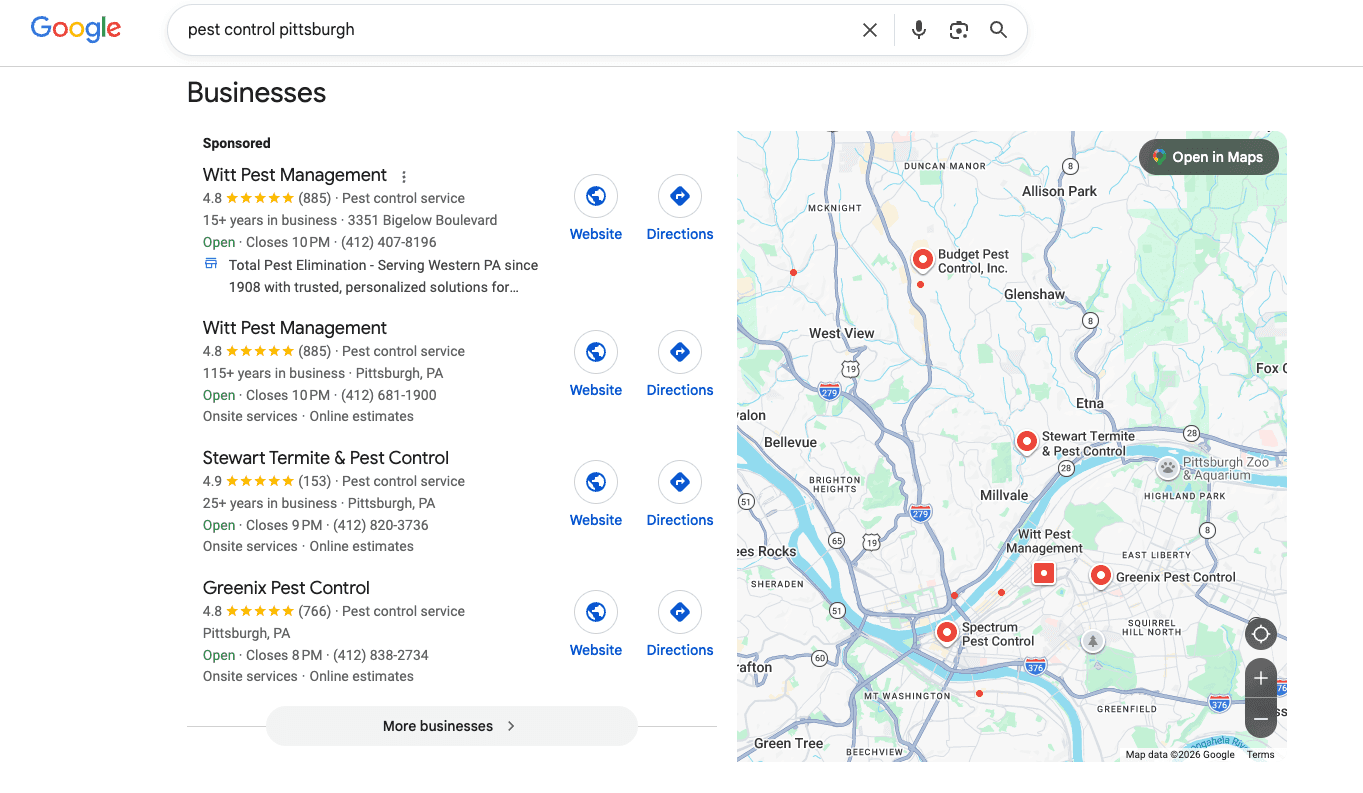Click phone number (412) 820-3736
This screenshot has width=1363, height=793.
point(381,525)
